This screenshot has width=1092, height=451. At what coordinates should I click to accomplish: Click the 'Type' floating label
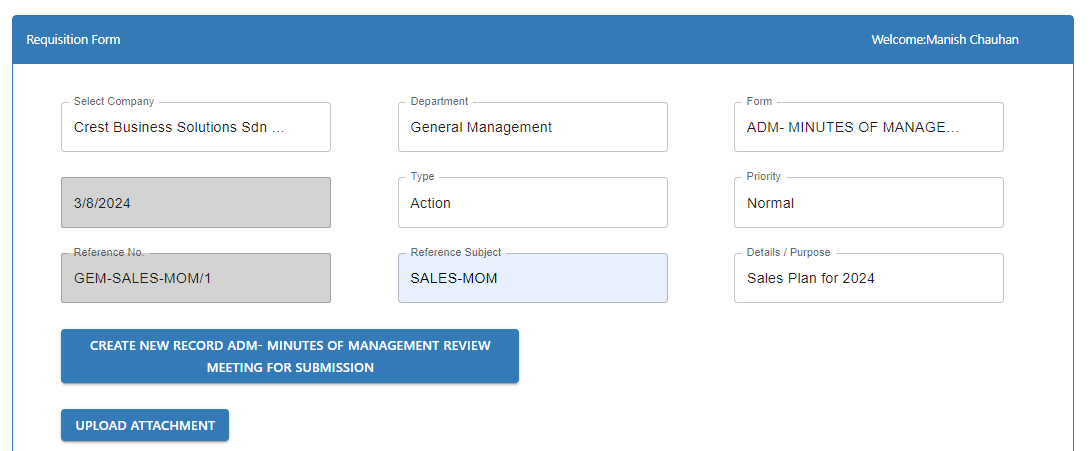[x=422, y=177]
